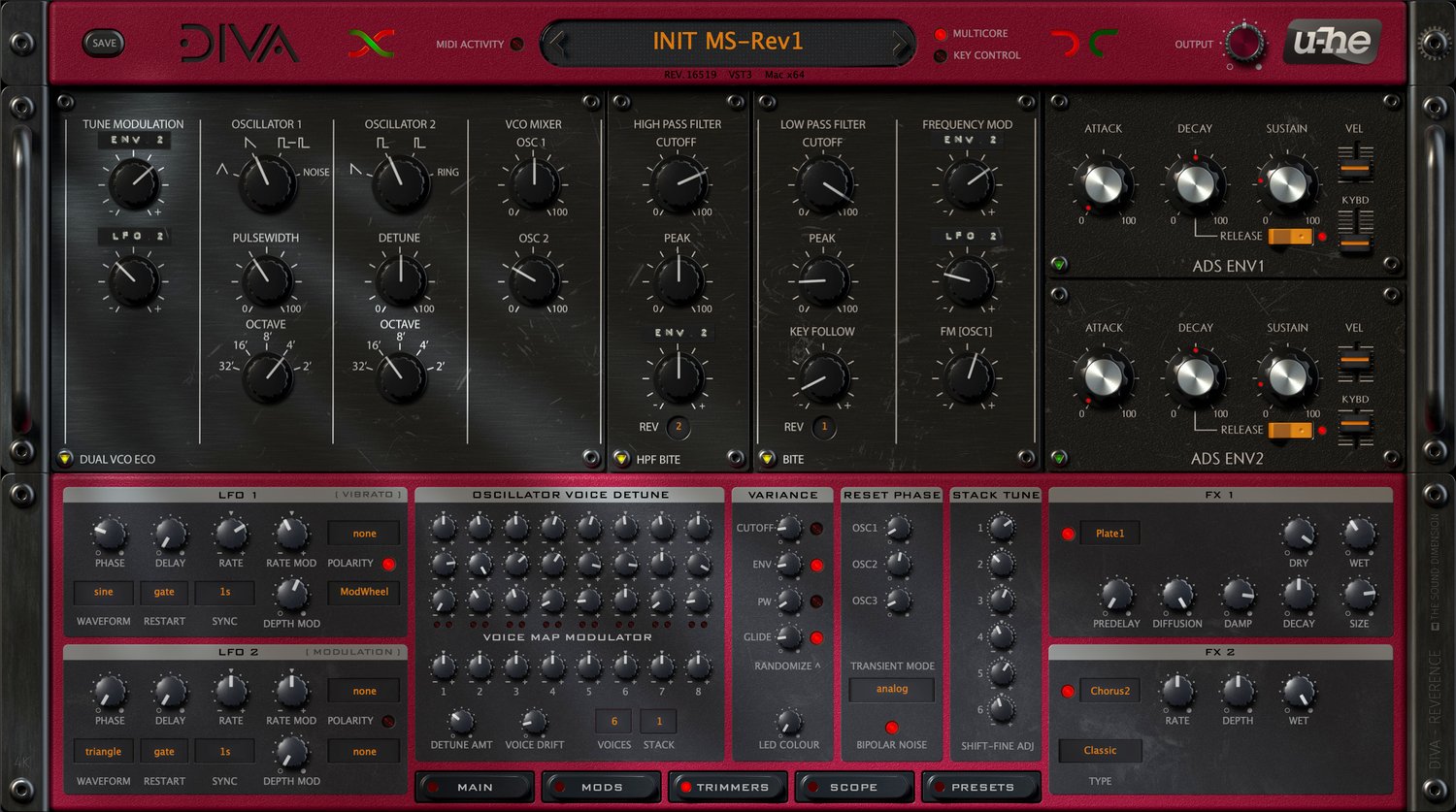Click the red undo arrow icon
The height and width of the screenshot is (812, 1456).
pos(1065,43)
